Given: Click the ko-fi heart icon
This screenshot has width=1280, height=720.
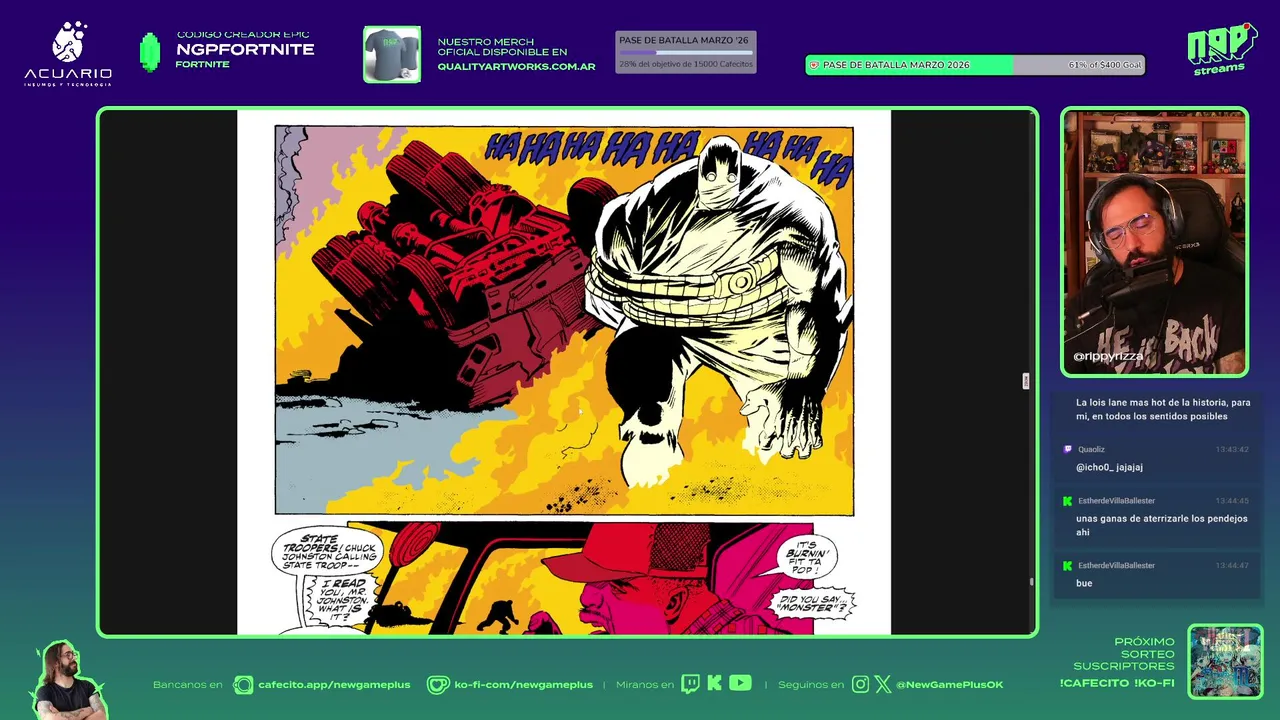Looking at the screenshot, I should pos(438,685).
